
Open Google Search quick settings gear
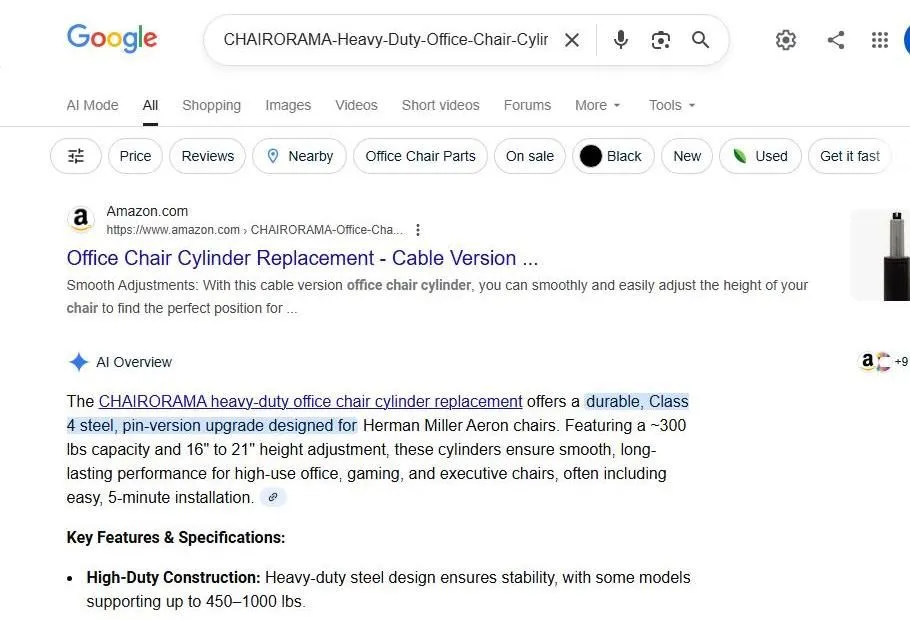[786, 40]
